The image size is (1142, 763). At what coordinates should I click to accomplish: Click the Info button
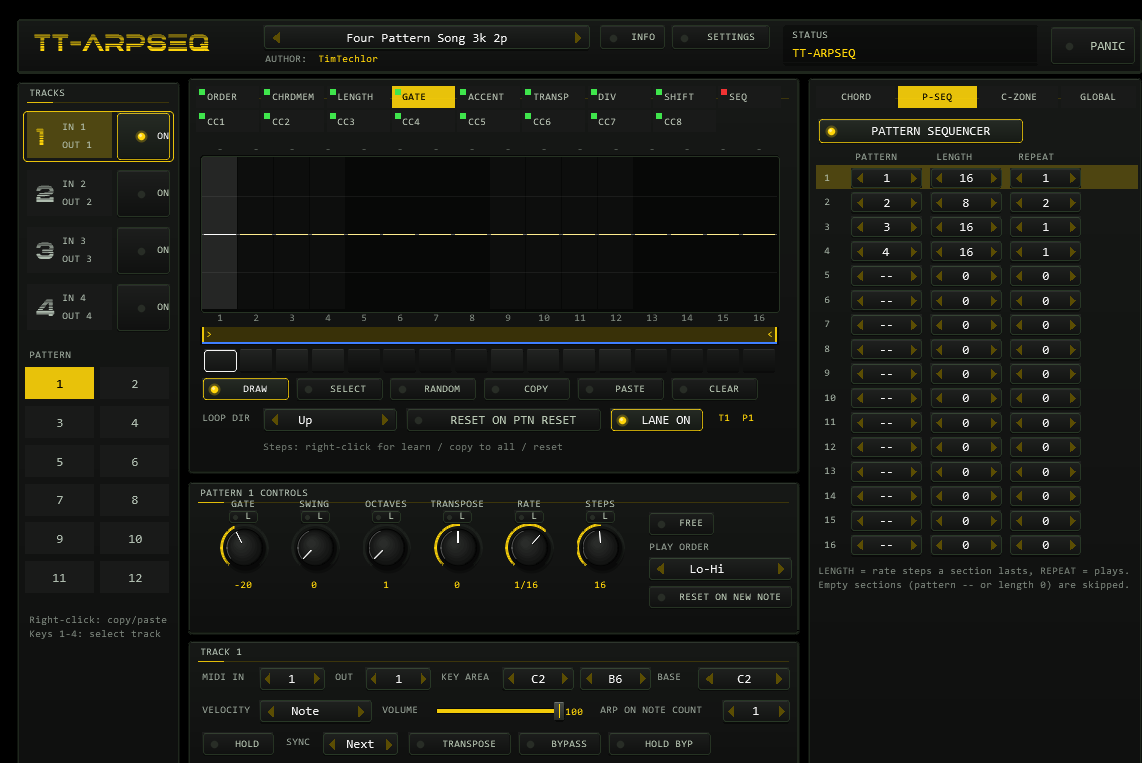(632, 37)
